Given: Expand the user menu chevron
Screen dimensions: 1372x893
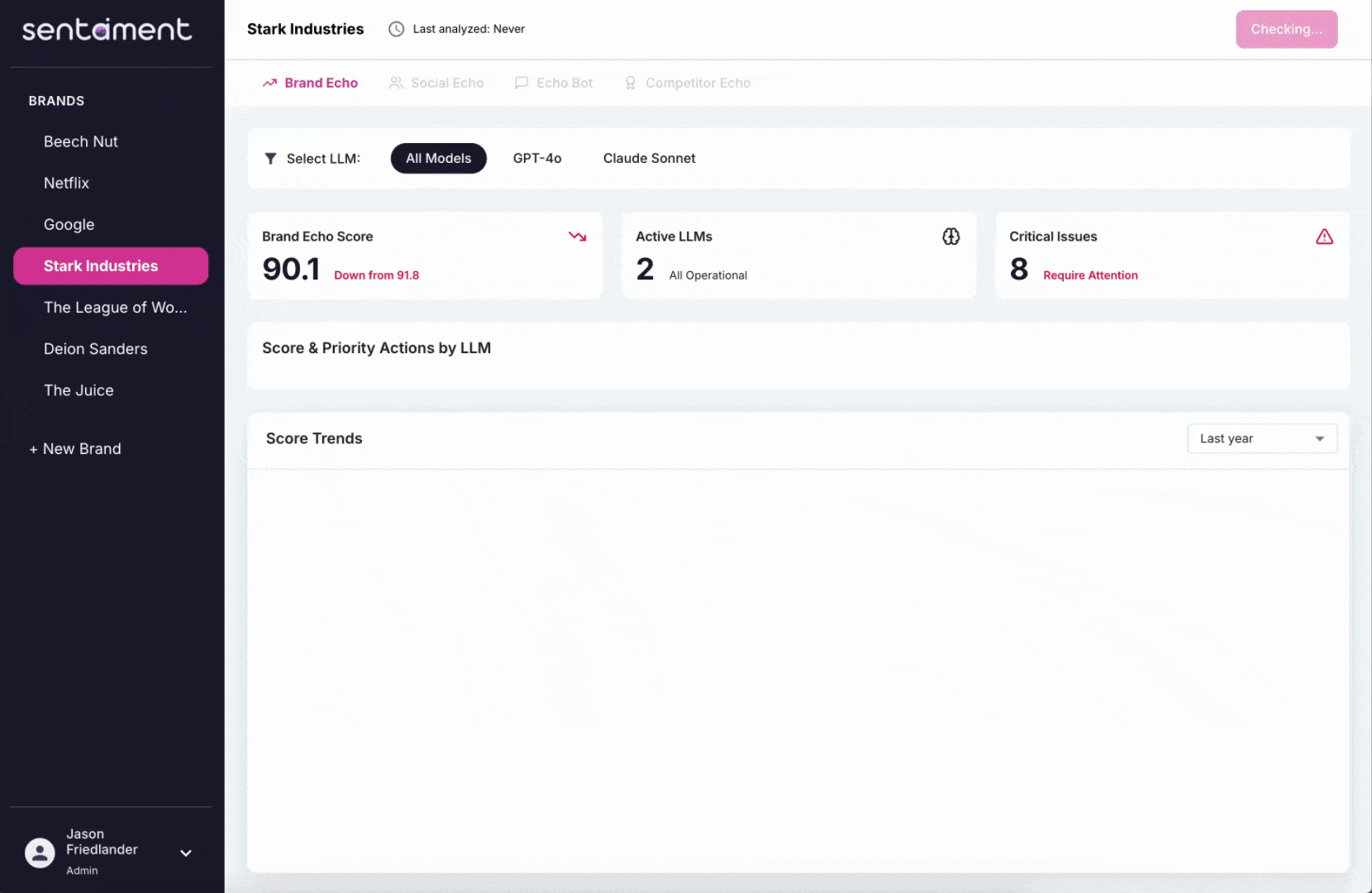Looking at the screenshot, I should pos(186,852).
